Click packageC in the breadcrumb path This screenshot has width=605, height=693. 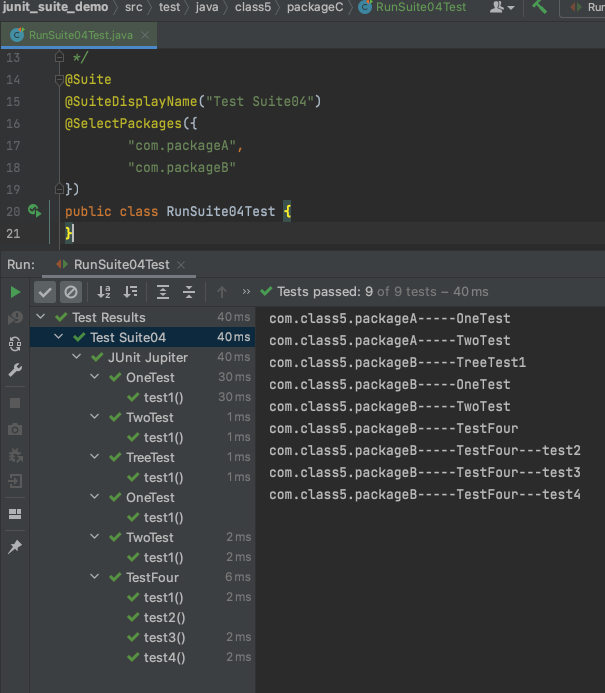point(315,7)
